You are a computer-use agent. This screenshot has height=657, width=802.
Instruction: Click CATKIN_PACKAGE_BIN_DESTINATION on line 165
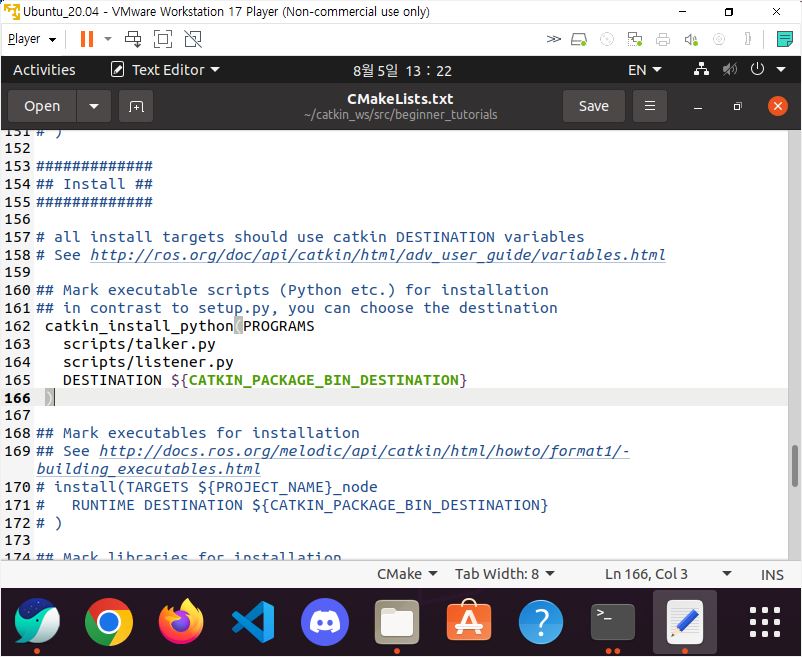click(324, 380)
